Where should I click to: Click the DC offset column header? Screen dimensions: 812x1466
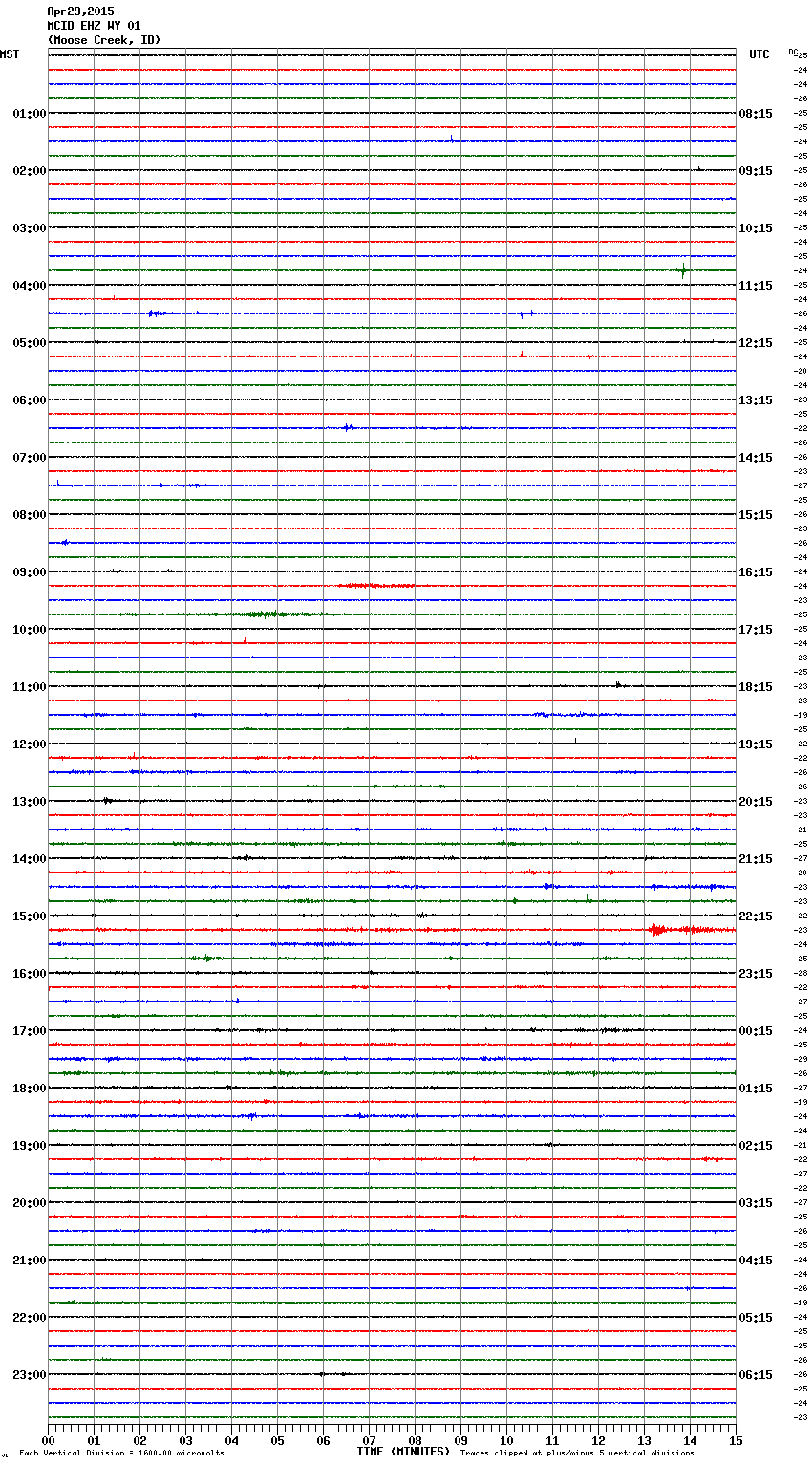[x=793, y=52]
